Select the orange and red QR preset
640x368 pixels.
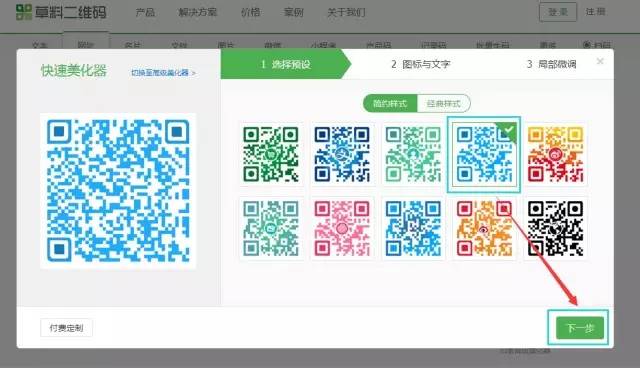(484, 228)
